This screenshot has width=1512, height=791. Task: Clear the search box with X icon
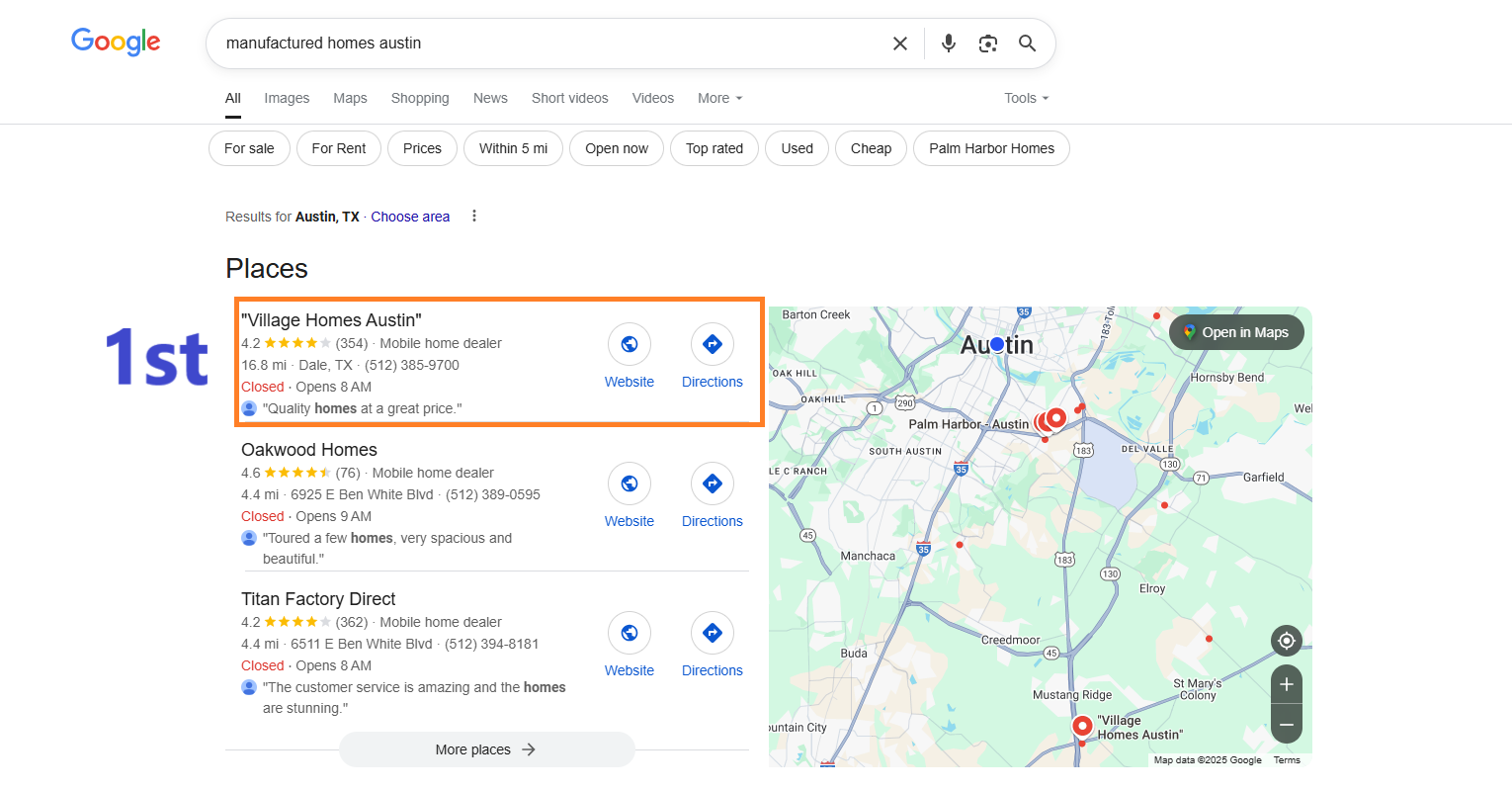[900, 44]
